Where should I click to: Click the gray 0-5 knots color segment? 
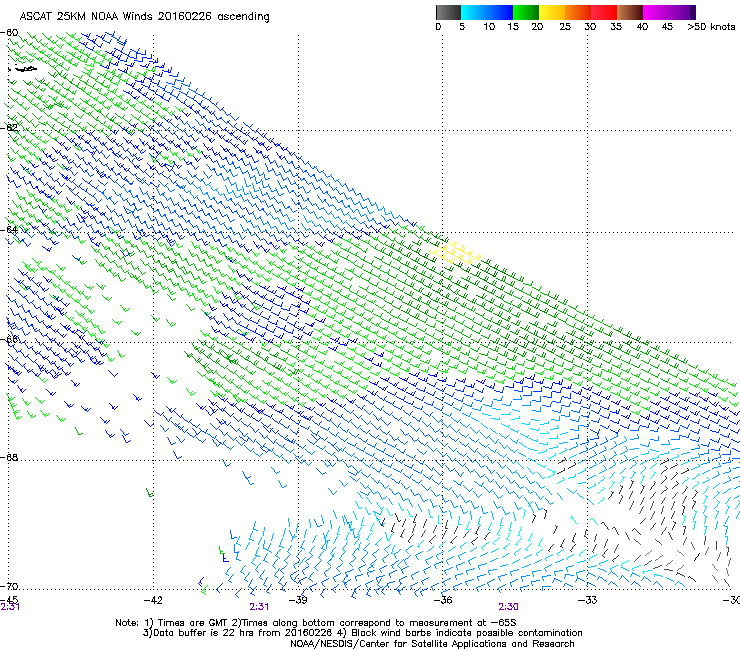pyautogui.click(x=448, y=12)
